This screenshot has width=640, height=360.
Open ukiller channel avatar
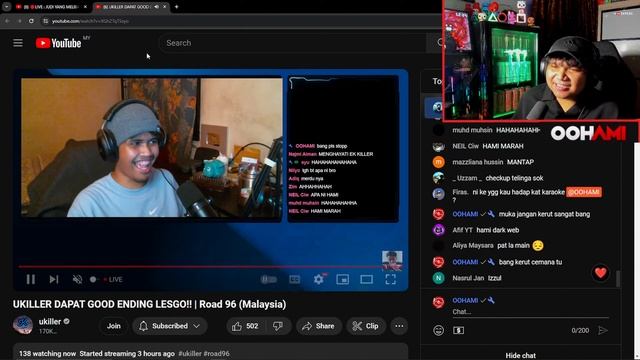coord(23,325)
